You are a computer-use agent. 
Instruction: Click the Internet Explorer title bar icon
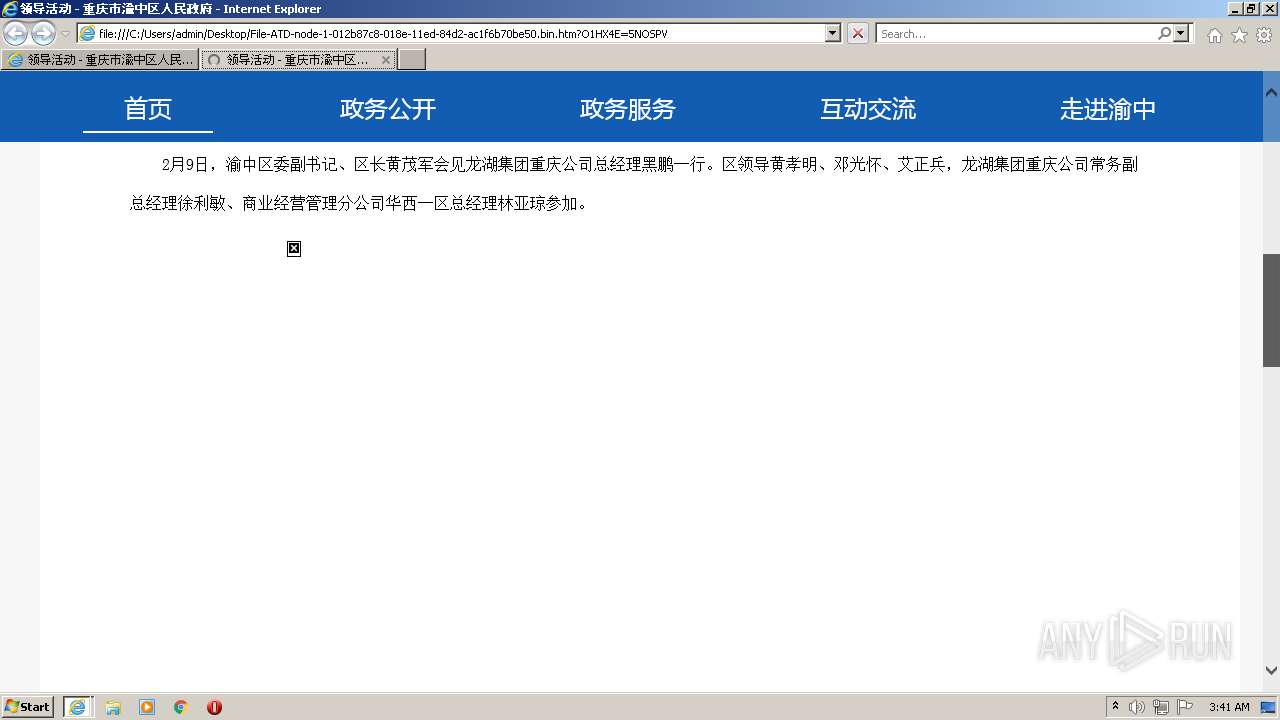pyautogui.click(x=10, y=9)
